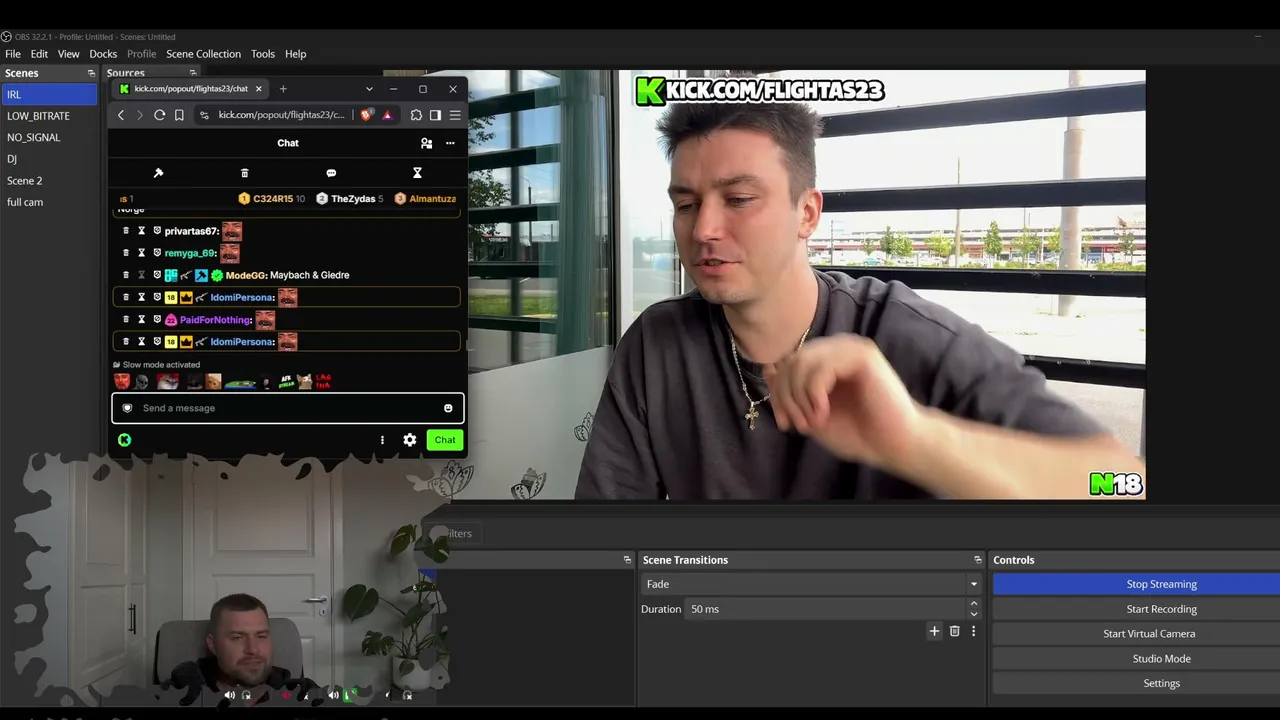Float the Scenes dock
The height and width of the screenshot is (720, 1280).
(91, 73)
